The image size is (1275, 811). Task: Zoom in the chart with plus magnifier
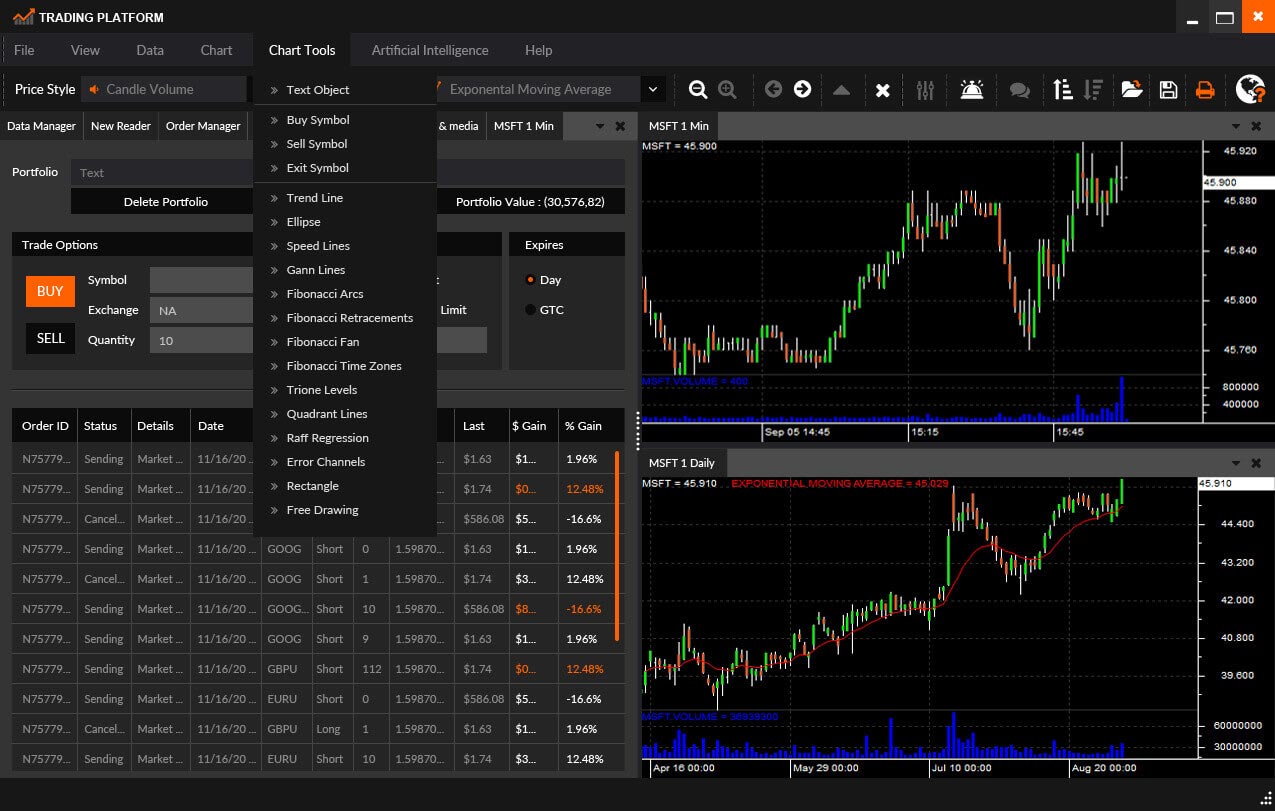coord(727,89)
